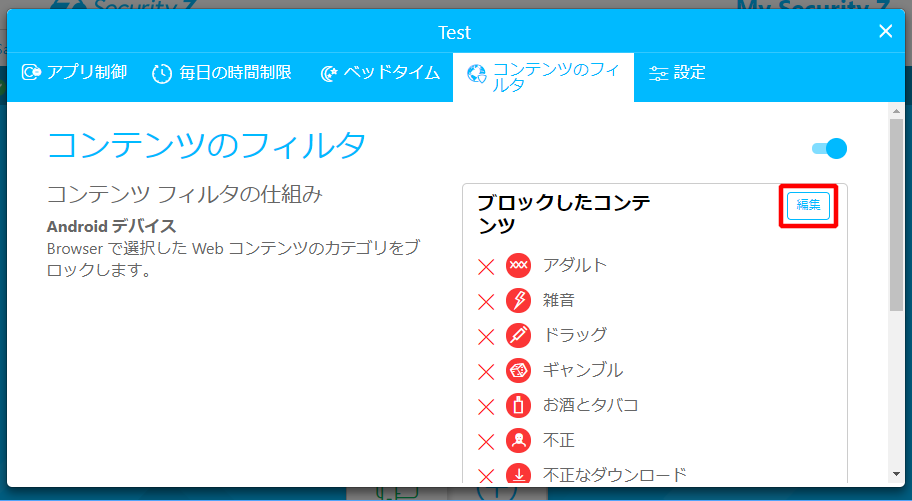Click the ギャンブル dice icon
This screenshot has width=912, height=501.
pos(518,370)
